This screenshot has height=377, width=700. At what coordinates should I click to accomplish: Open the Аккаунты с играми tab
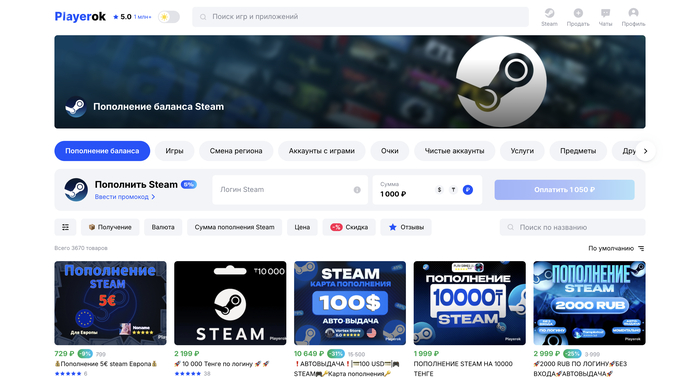(322, 151)
